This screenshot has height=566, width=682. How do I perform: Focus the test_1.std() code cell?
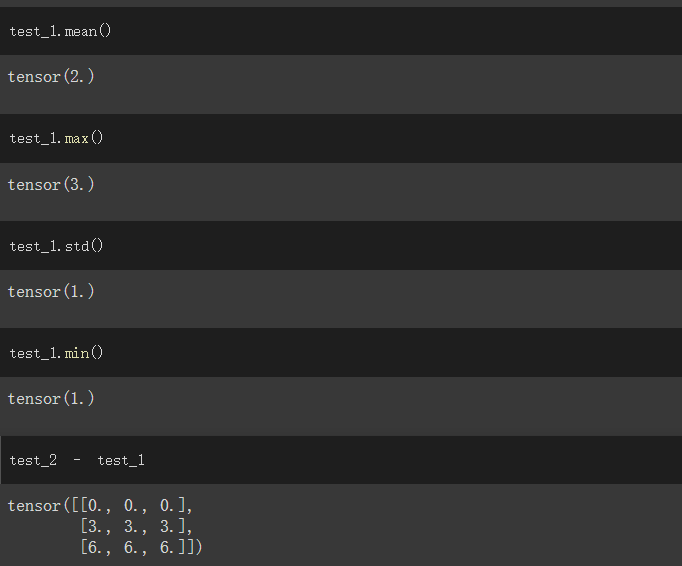click(341, 246)
